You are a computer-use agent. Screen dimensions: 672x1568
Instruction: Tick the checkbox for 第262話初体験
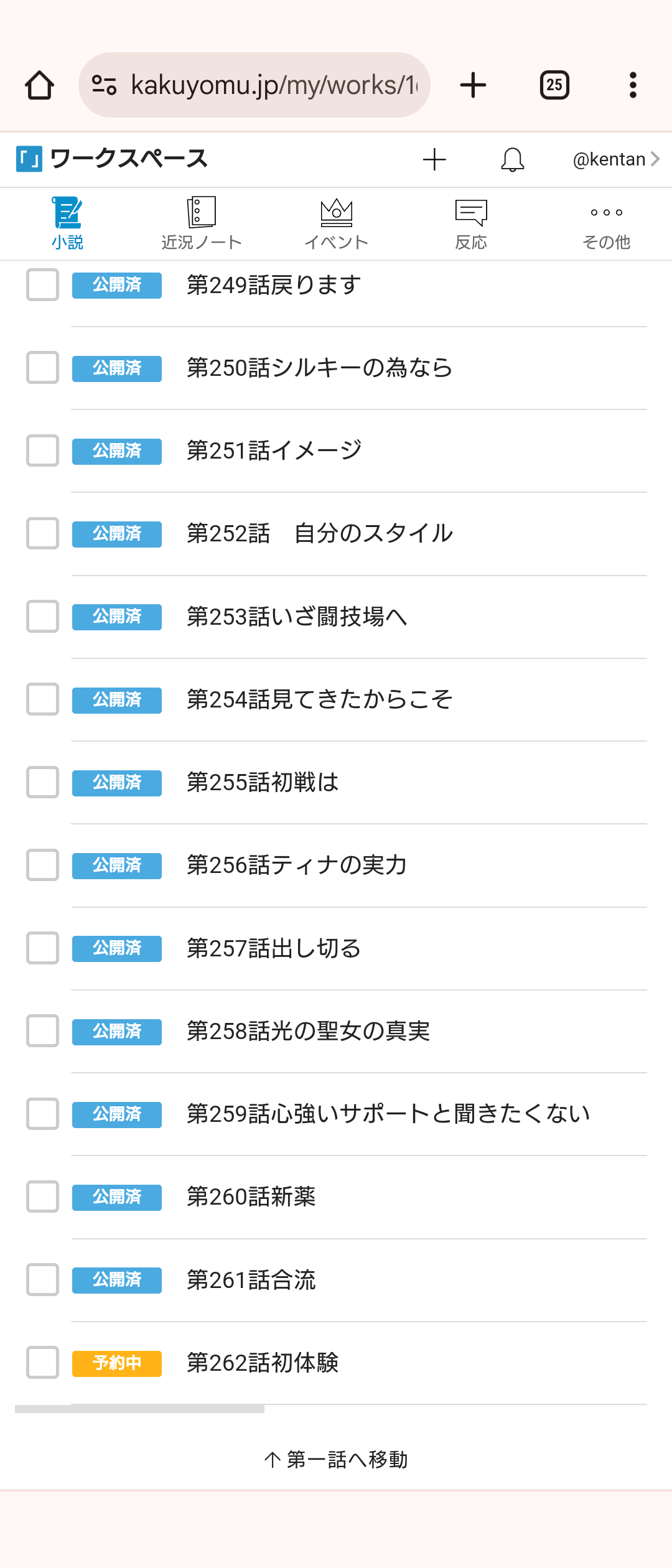[42, 1363]
